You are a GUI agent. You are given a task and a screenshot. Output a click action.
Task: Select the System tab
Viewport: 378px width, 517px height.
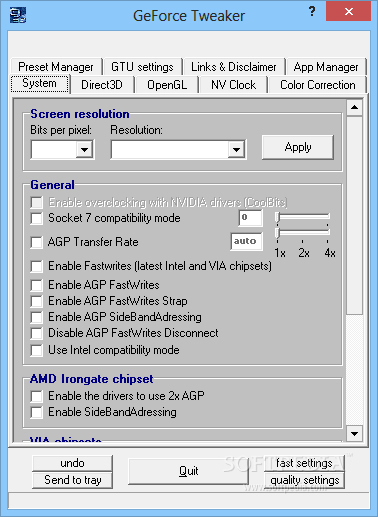click(x=40, y=83)
